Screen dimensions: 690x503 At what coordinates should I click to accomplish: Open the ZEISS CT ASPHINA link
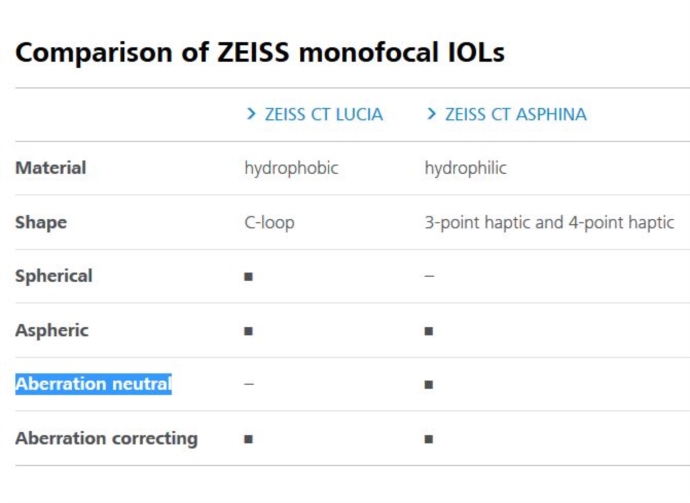coord(516,114)
